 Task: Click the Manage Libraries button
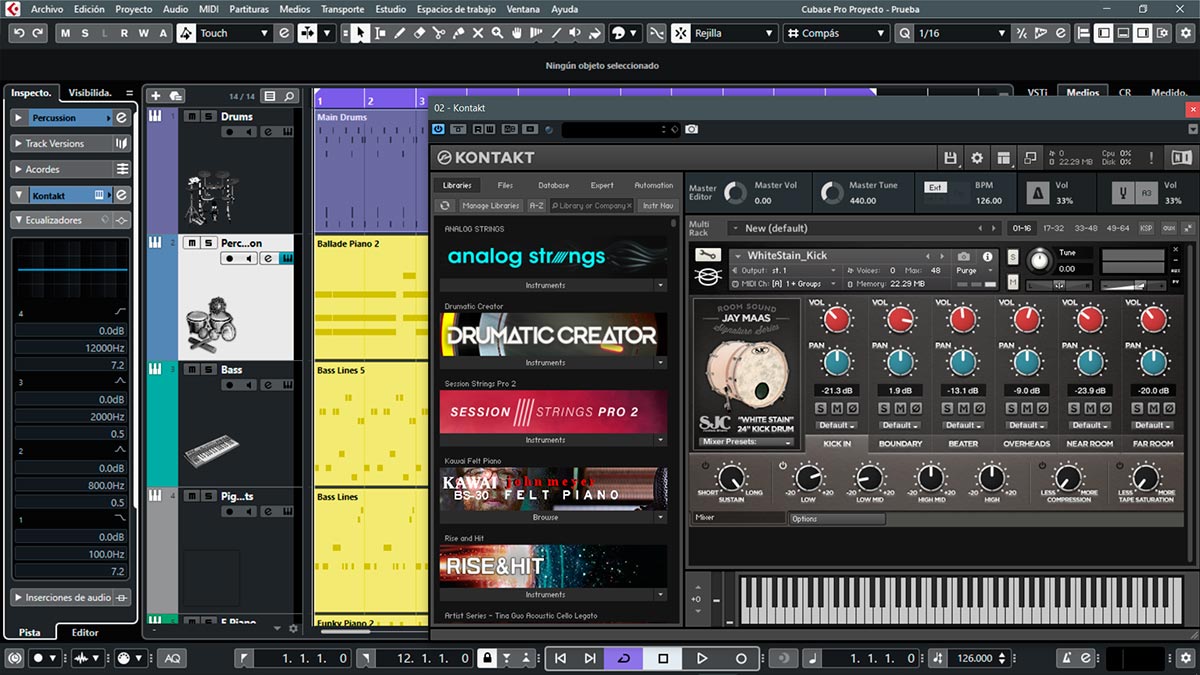point(491,206)
